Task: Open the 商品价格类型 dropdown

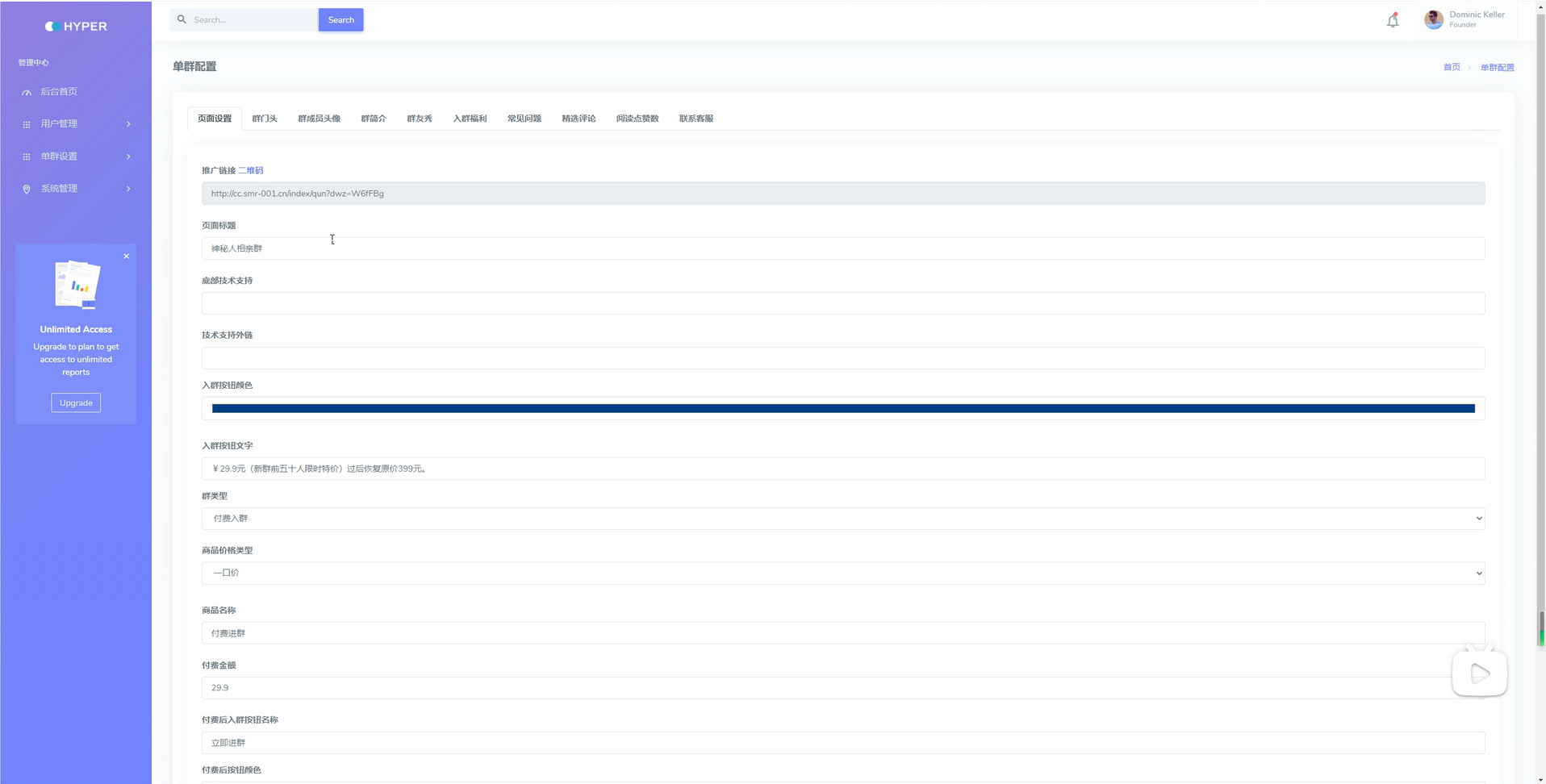Action: 842,573
